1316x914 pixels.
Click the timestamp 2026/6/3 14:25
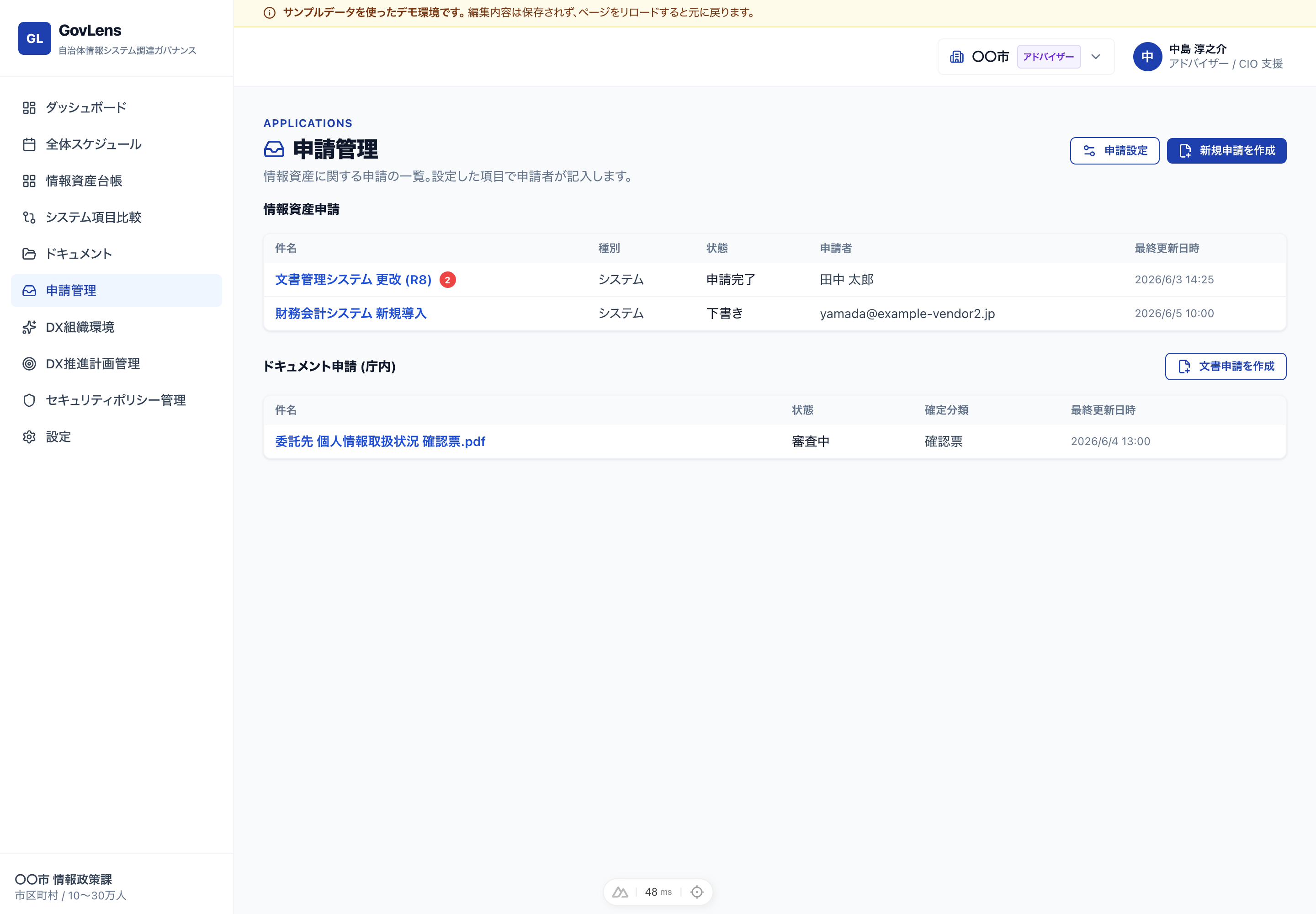click(1174, 280)
